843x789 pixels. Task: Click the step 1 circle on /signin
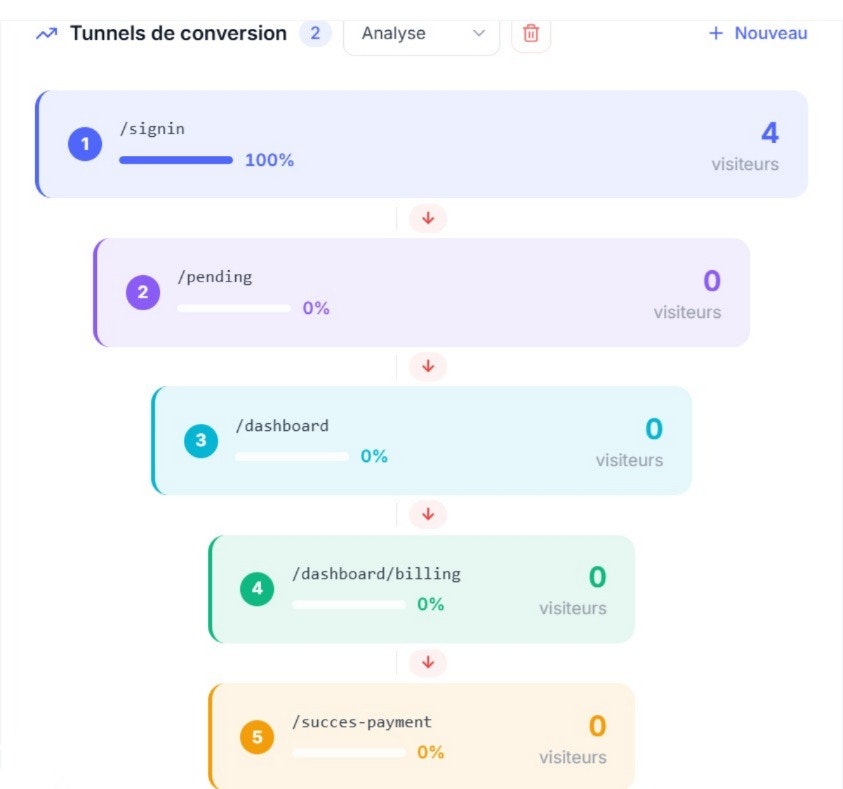pos(85,143)
